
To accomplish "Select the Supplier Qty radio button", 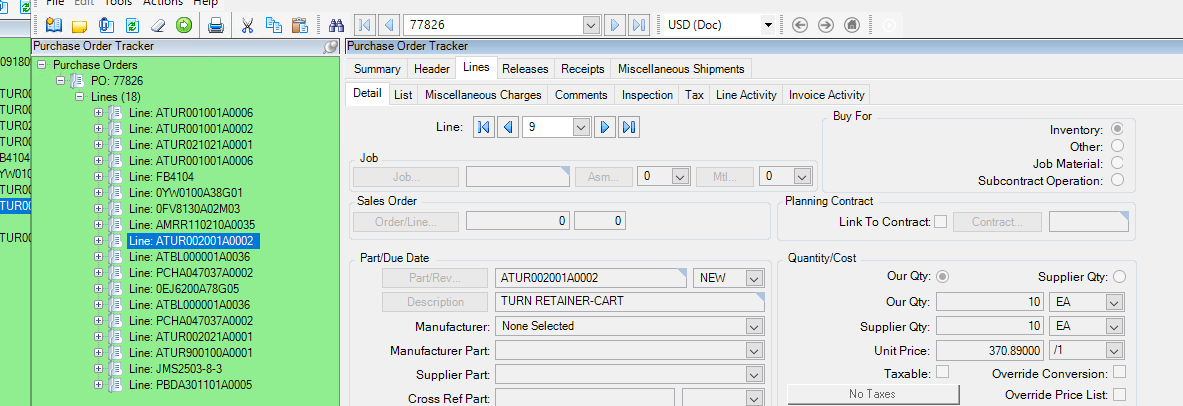I will point(1119,277).
